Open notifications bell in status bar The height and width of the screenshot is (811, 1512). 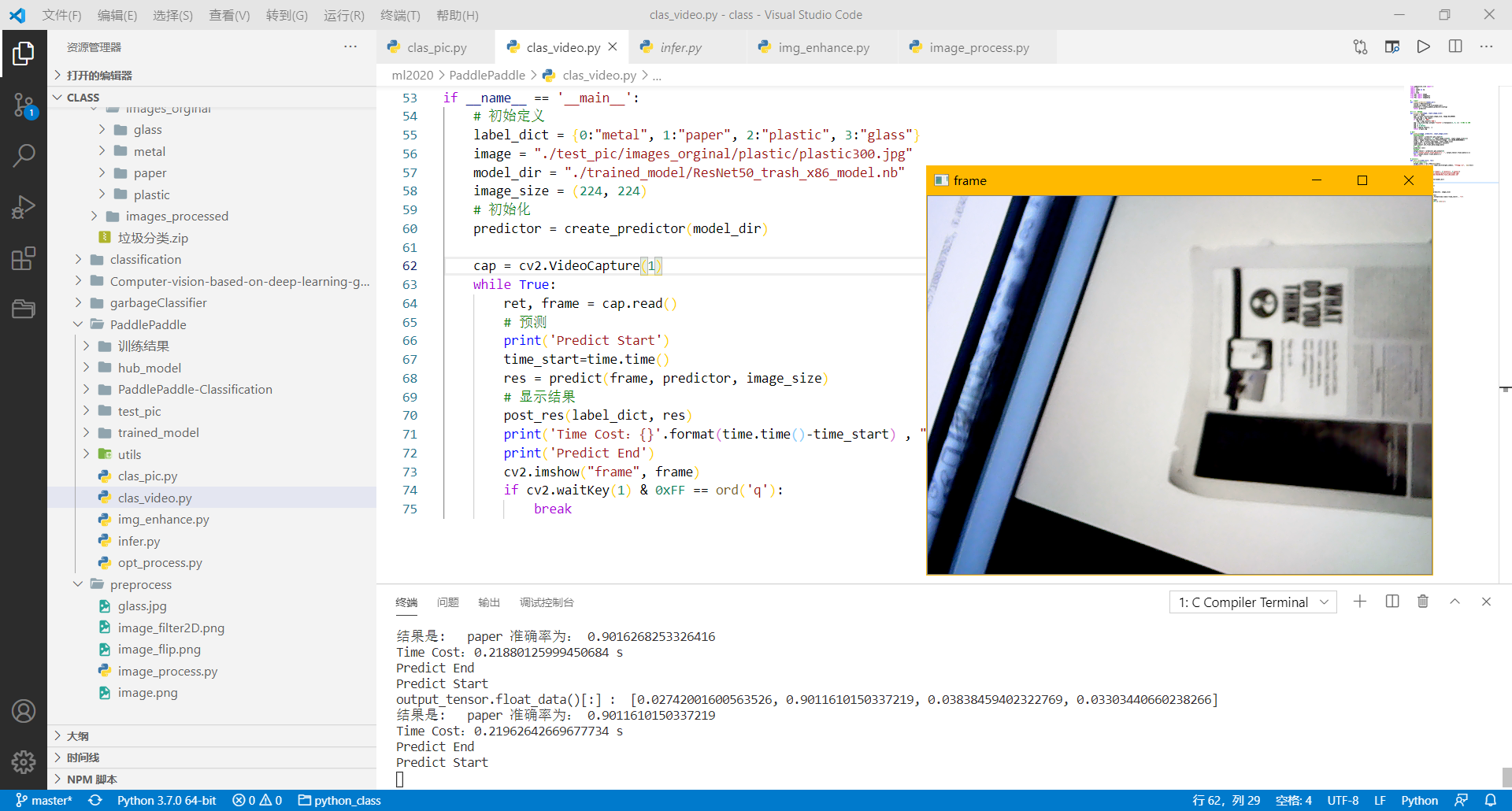1491,800
